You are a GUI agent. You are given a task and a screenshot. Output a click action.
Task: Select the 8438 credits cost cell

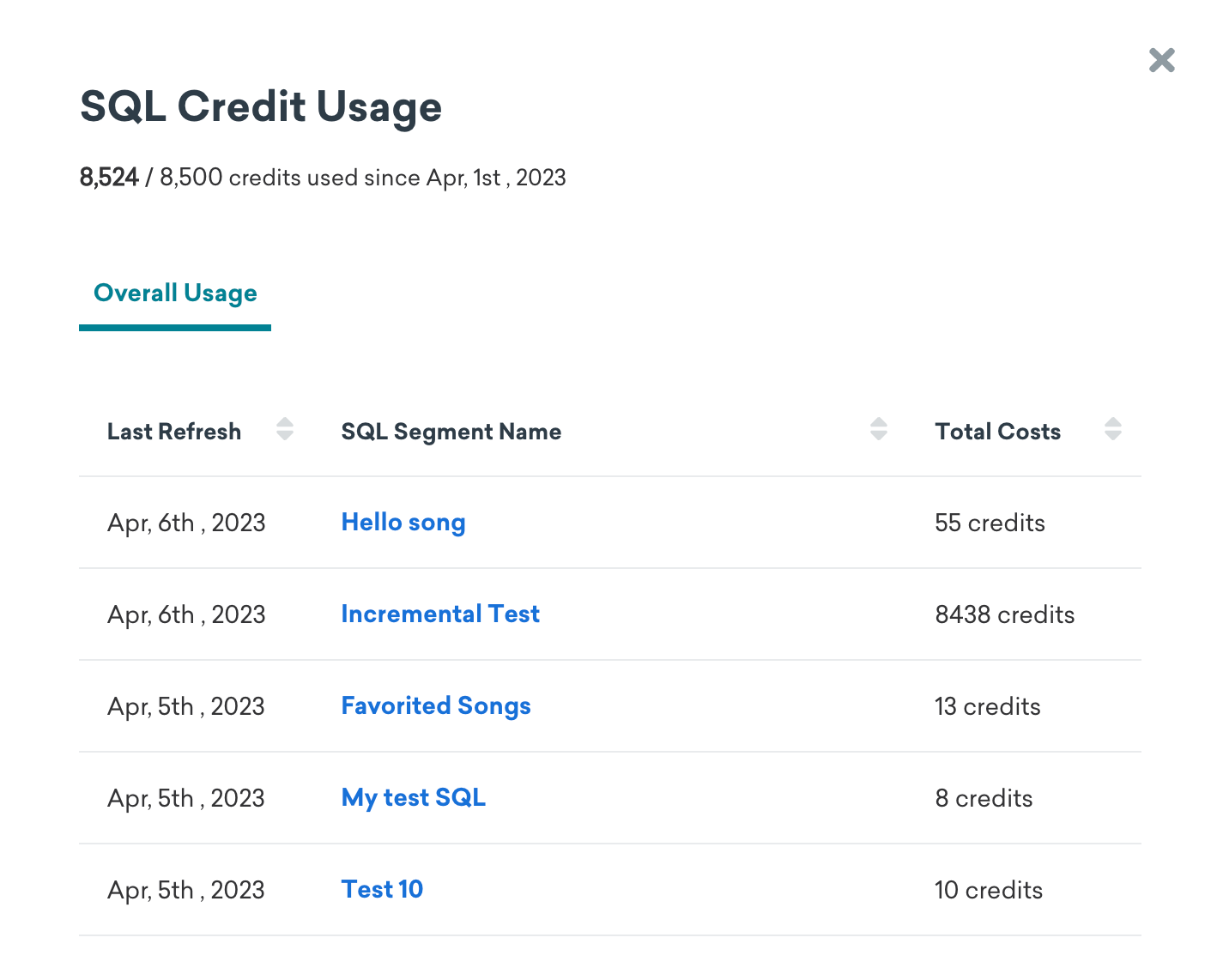[1005, 614]
